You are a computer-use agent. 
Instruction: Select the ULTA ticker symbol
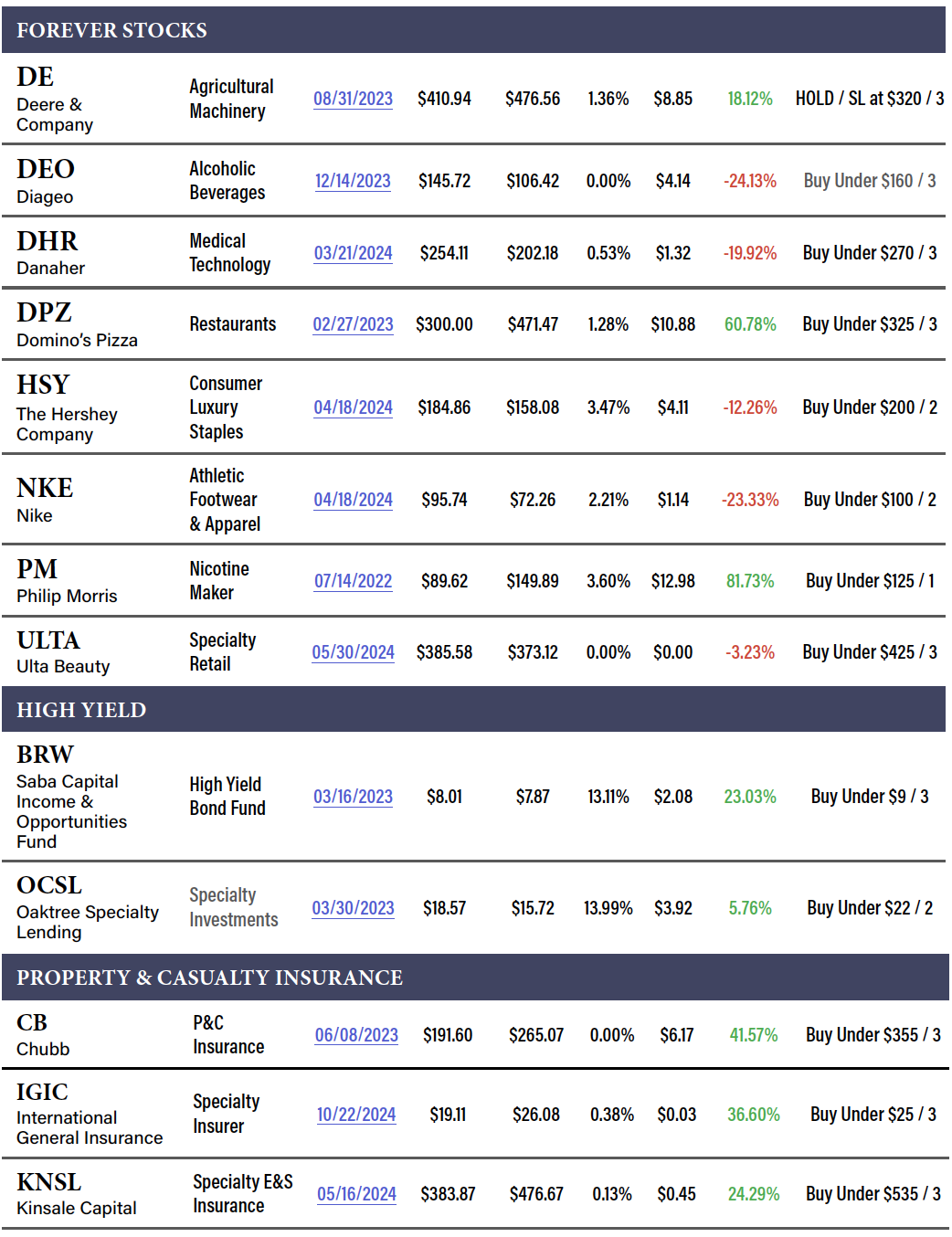(x=48, y=640)
